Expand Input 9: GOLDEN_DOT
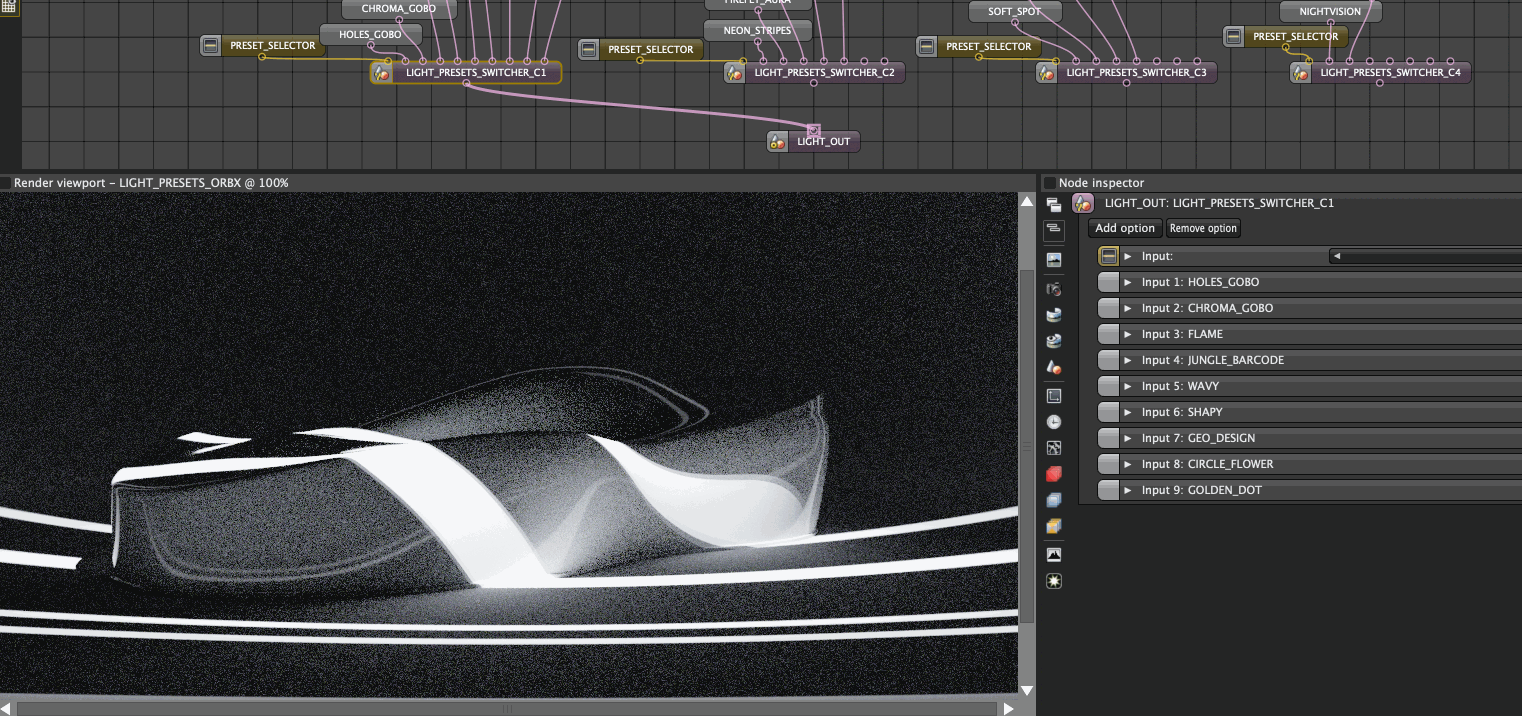The height and width of the screenshot is (716, 1522). point(1129,491)
